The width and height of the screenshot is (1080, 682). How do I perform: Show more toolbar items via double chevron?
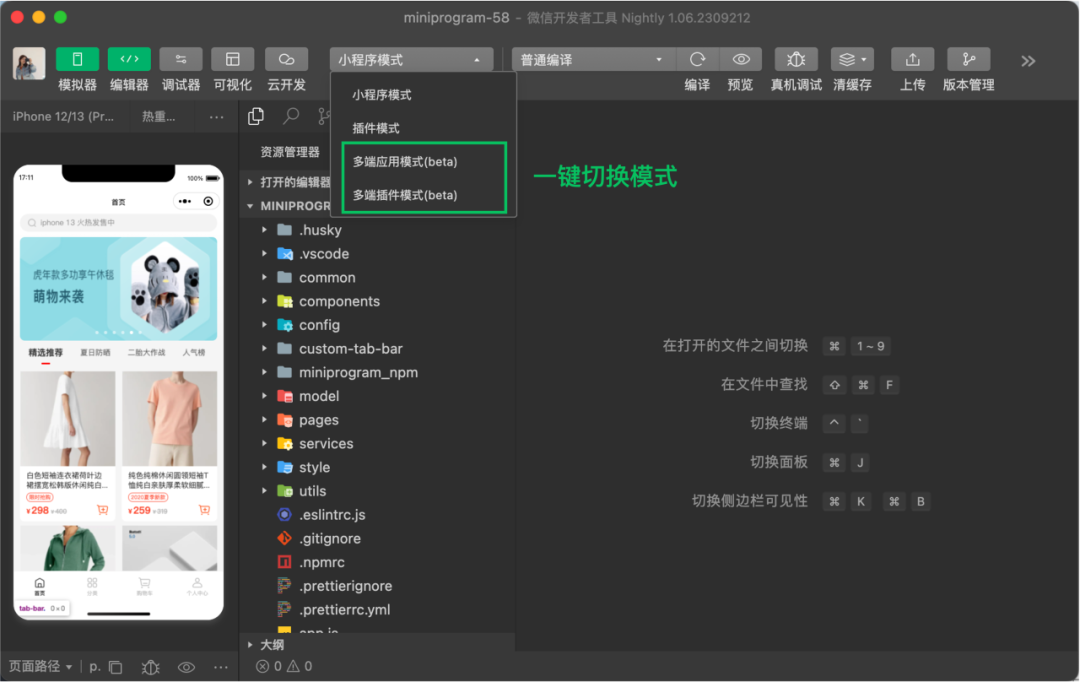[1028, 61]
